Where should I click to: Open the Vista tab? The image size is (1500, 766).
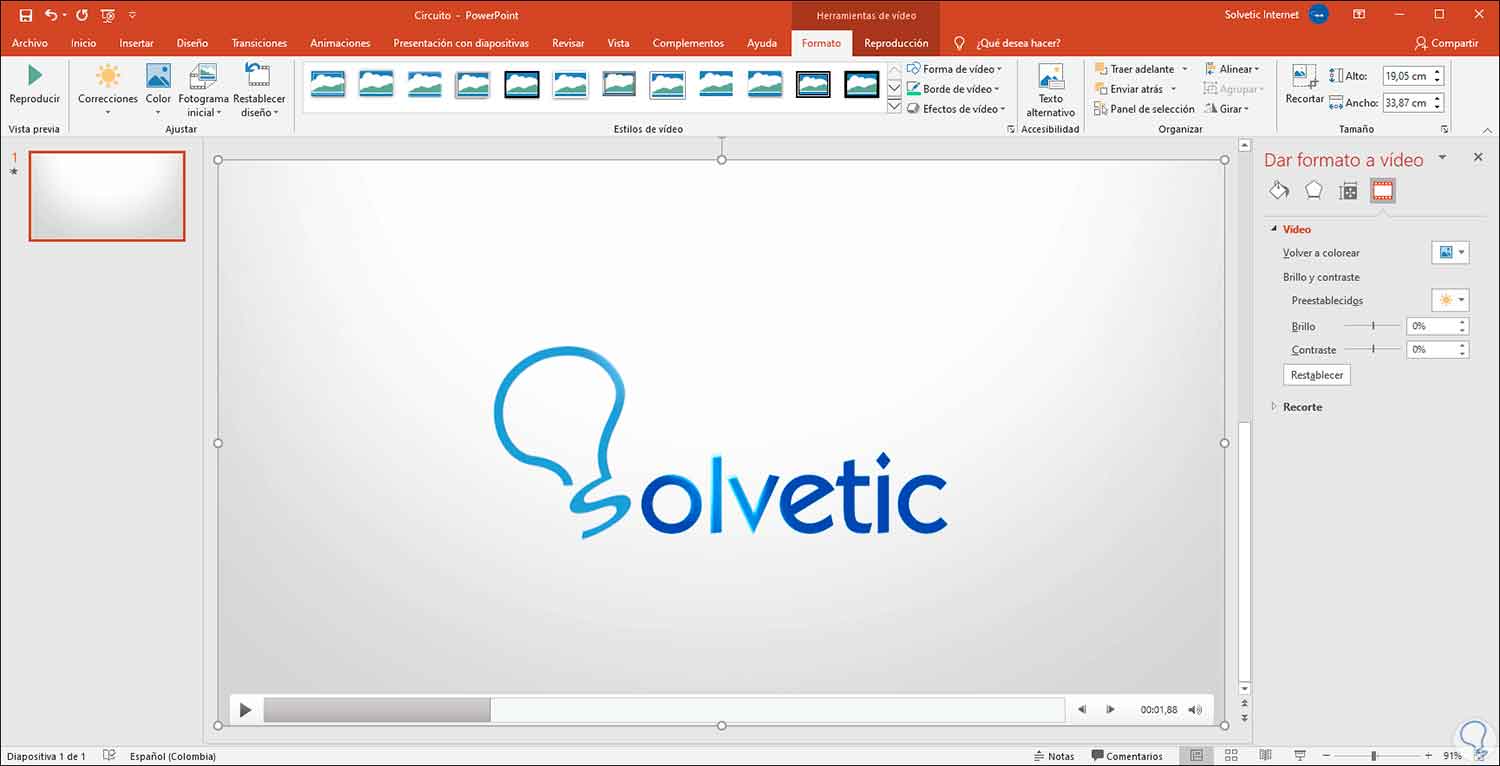618,43
